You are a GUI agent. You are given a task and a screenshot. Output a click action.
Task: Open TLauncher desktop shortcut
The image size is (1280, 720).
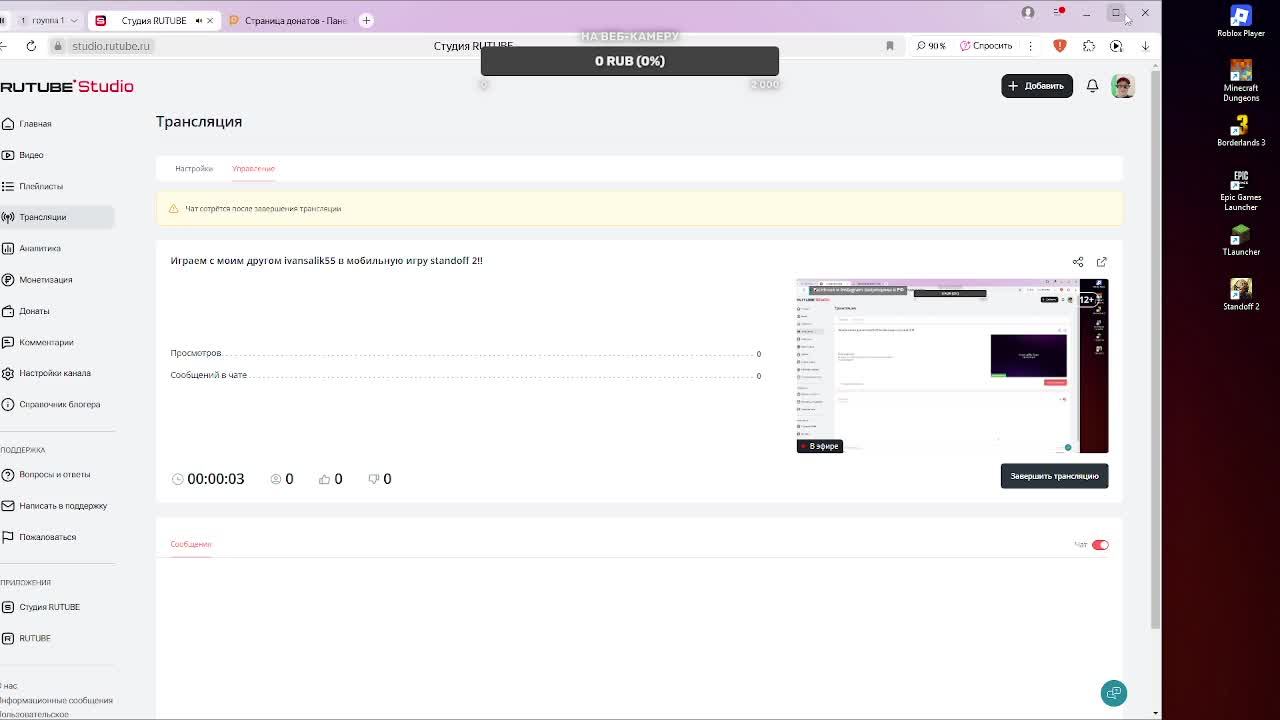(x=1241, y=240)
